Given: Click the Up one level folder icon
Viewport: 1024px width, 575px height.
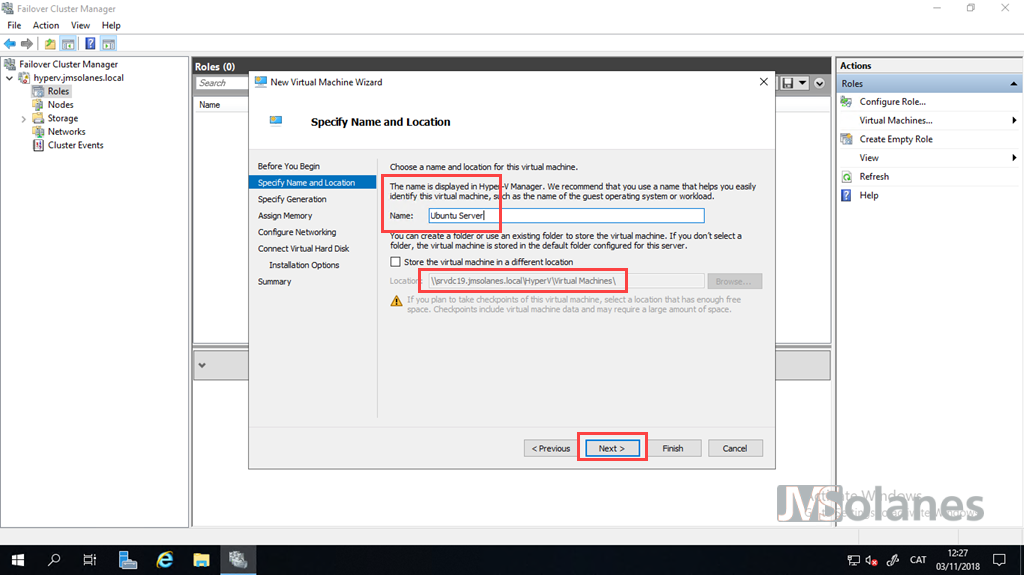Looking at the screenshot, I should pyautogui.click(x=50, y=44).
